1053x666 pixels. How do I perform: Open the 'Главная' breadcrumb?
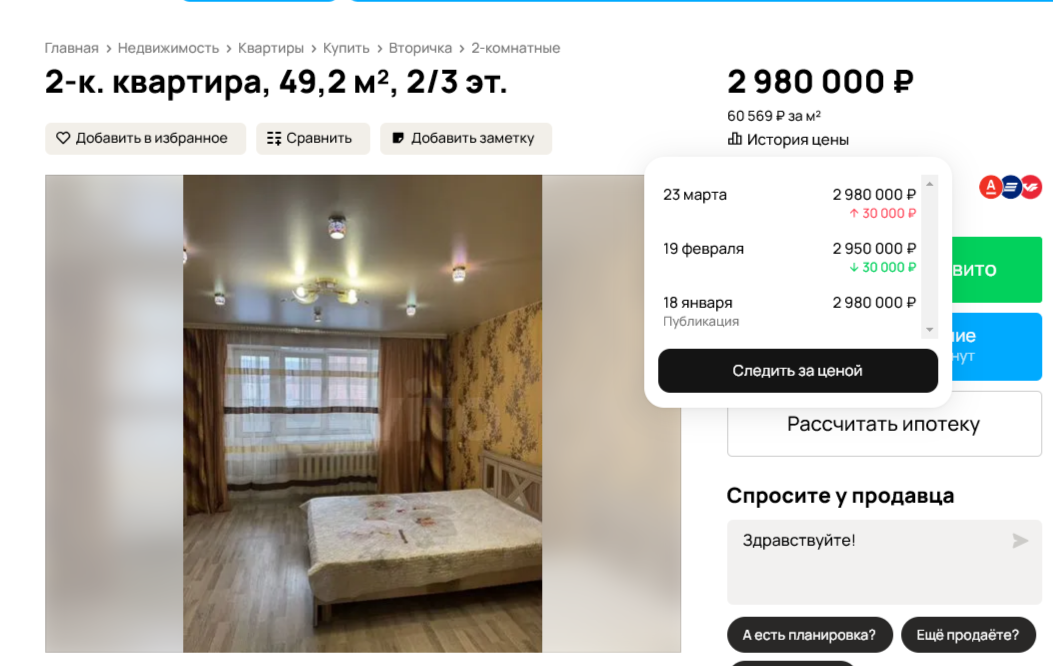(71, 48)
